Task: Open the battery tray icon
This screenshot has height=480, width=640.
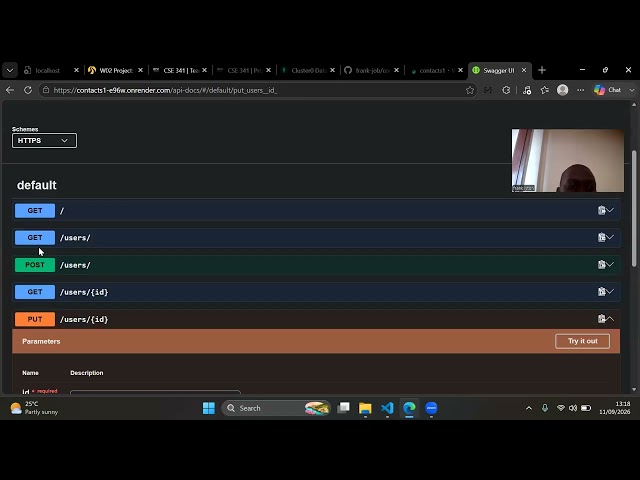Action: point(586,408)
